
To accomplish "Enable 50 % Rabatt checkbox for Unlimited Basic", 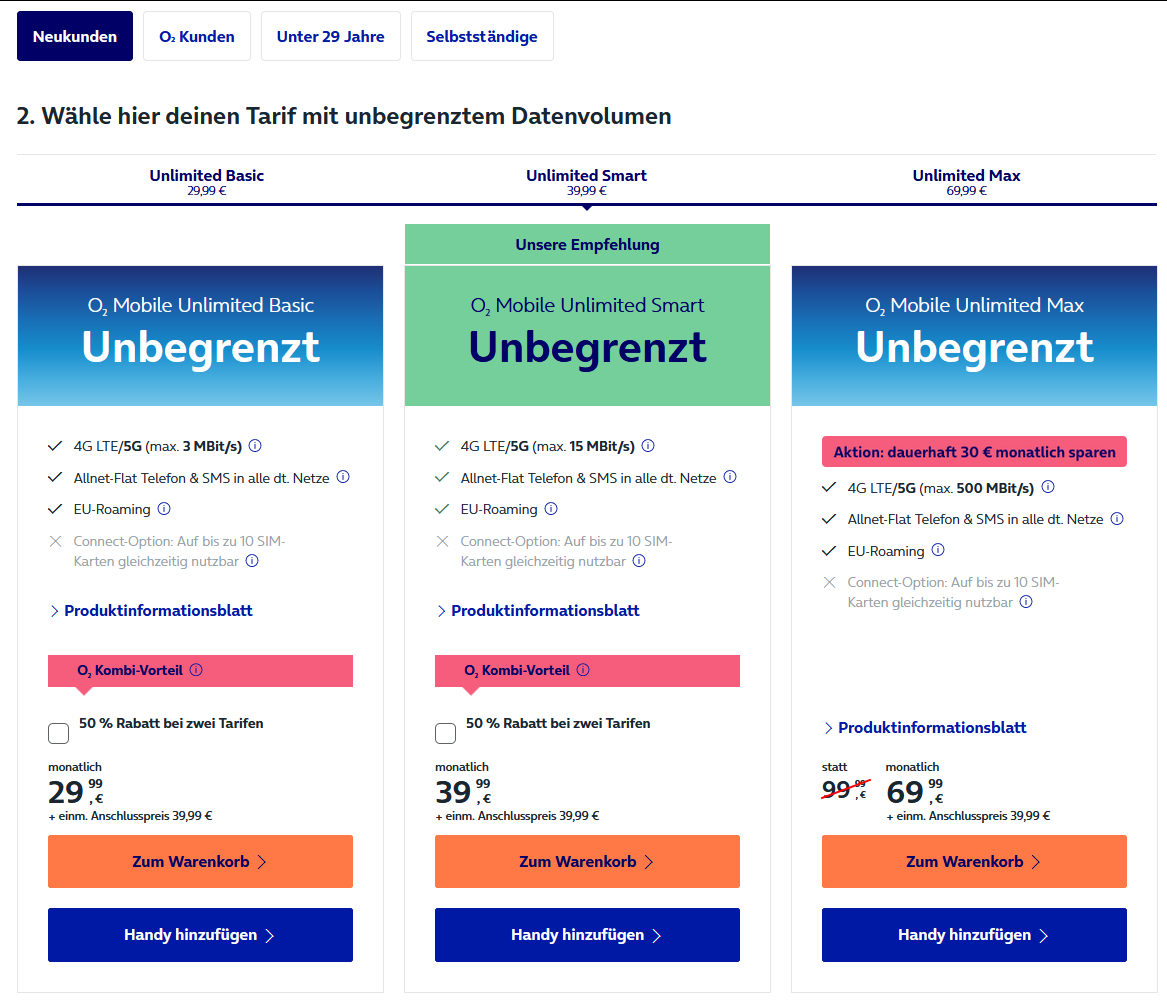I will click(x=59, y=733).
